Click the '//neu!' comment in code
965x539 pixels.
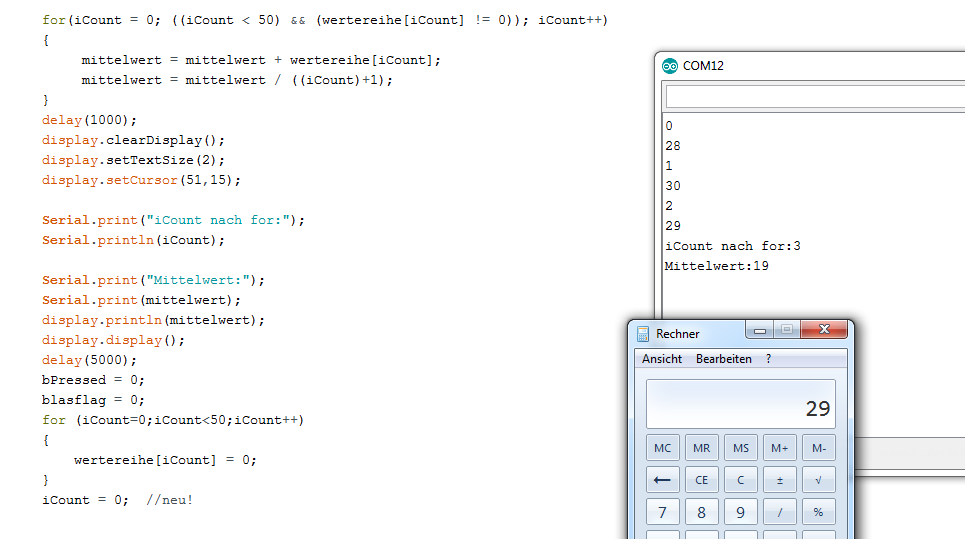pos(169,500)
